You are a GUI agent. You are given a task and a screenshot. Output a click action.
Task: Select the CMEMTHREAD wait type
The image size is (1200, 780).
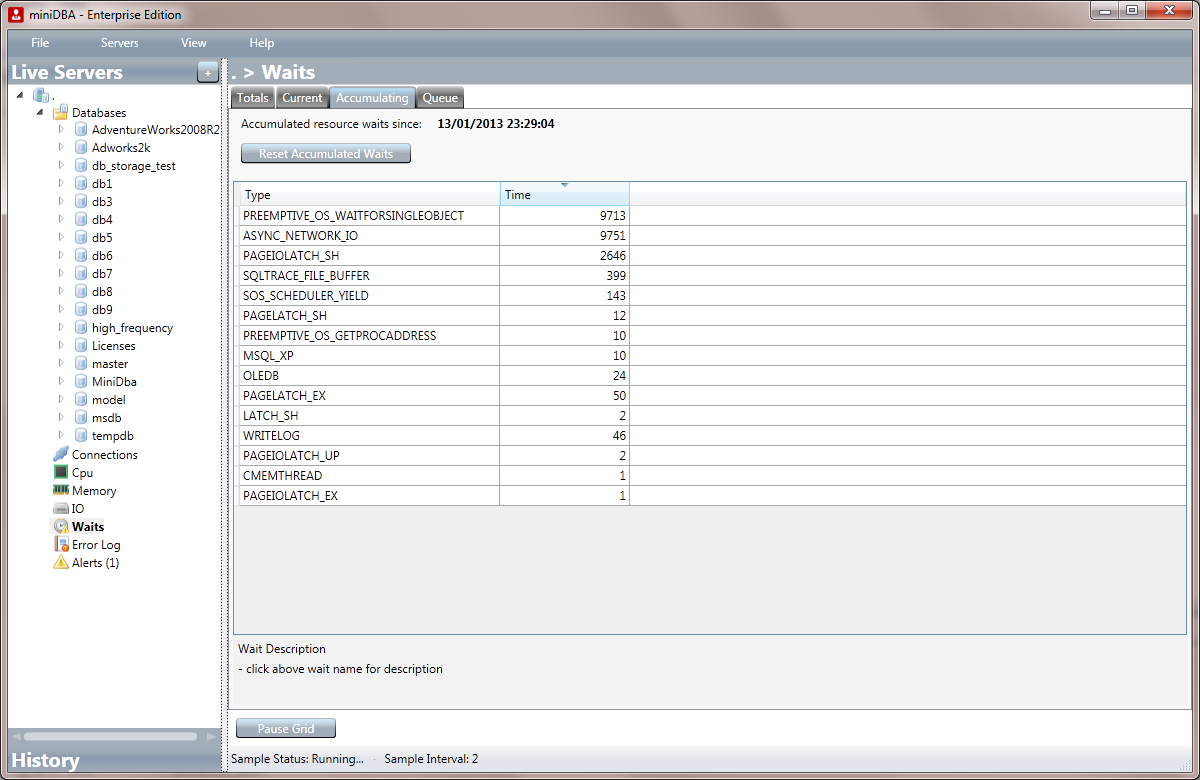(283, 476)
